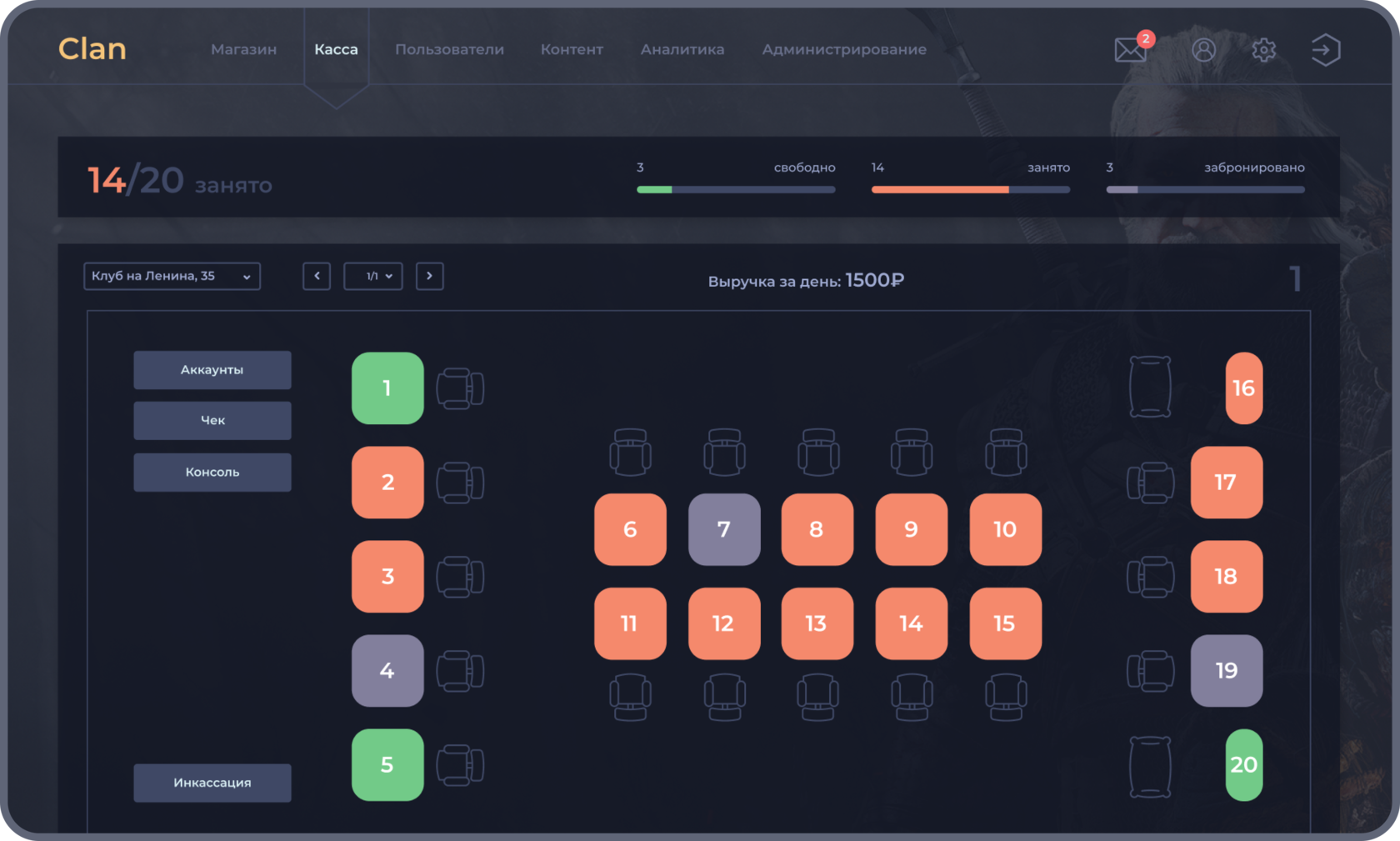This screenshot has width=1400, height=841.
Task: Click the red notification badge showing 2
Action: pos(1146,38)
